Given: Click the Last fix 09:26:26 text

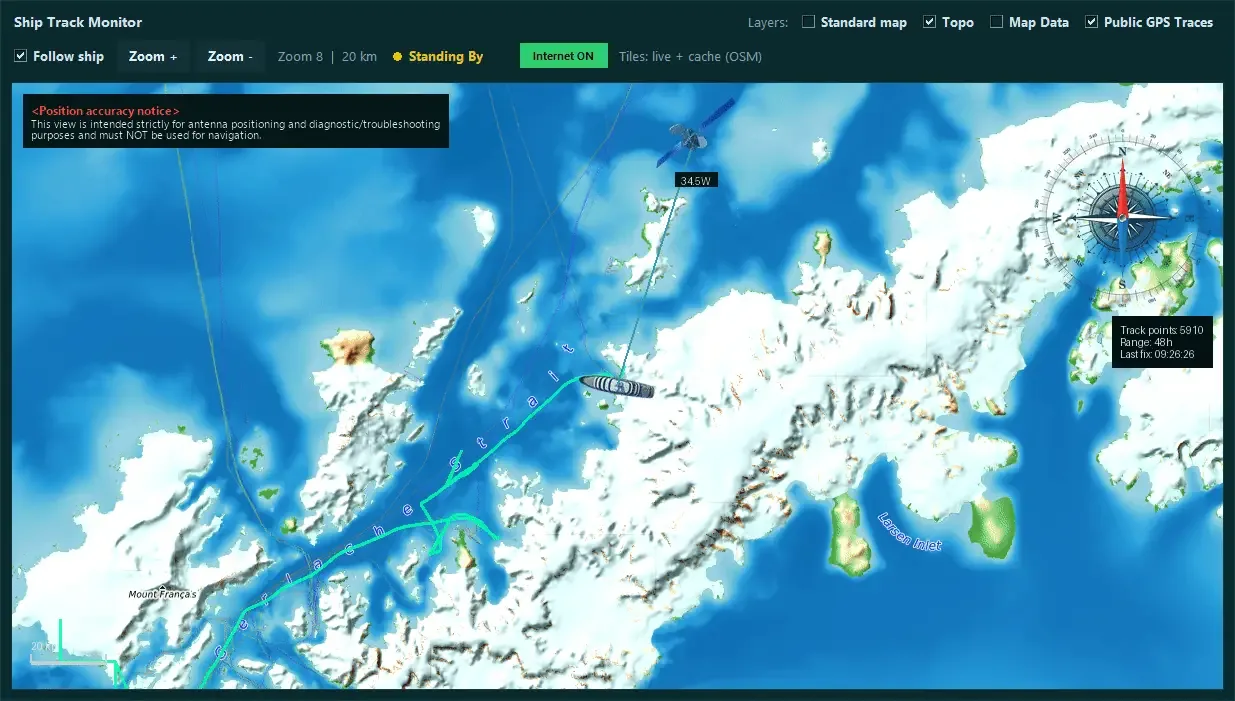Looking at the screenshot, I should (1158, 354).
